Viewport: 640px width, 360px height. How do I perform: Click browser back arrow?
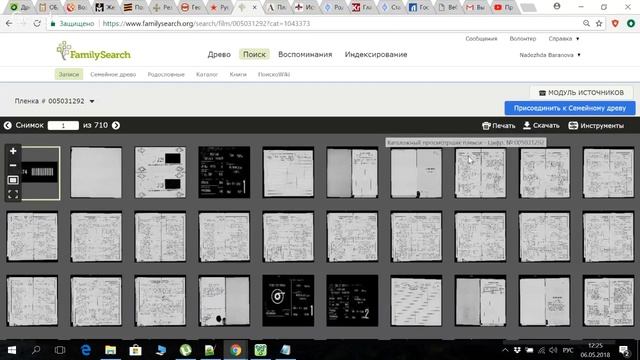9,24
